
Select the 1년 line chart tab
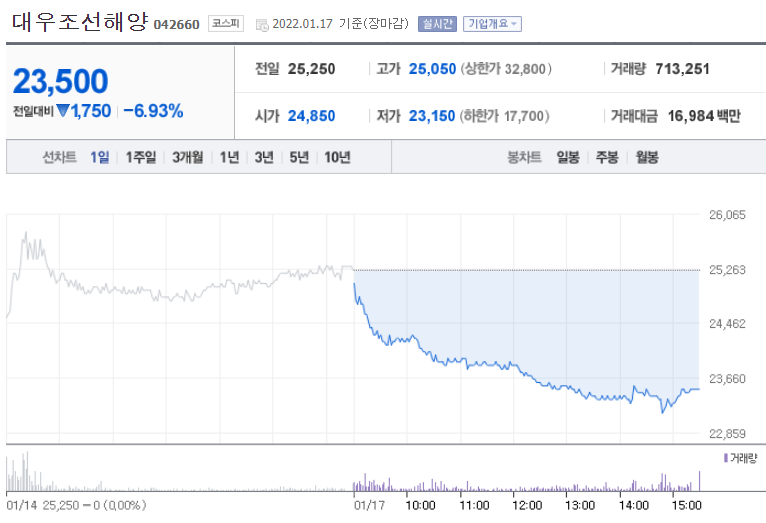pyautogui.click(x=229, y=157)
